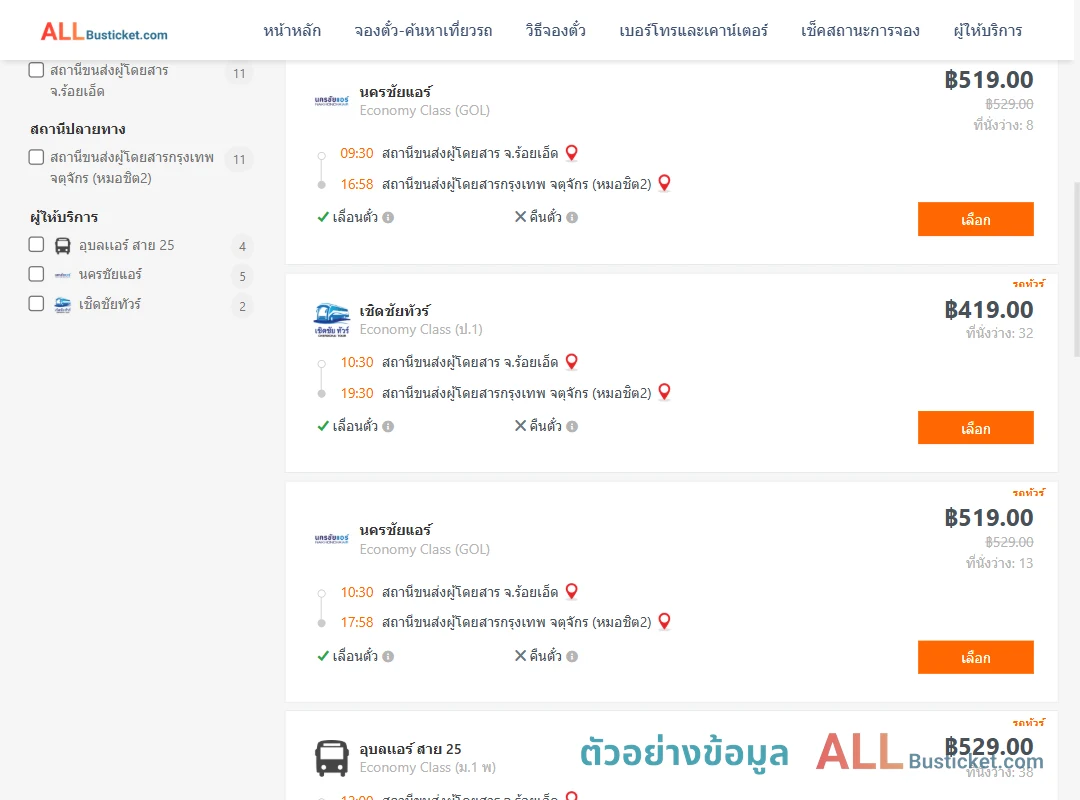Open คืนตั๋ว info icon on เชิดชัยทัวร์ trip
Image resolution: width=1080 pixels, height=800 pixels.
(x=572, y=427)
